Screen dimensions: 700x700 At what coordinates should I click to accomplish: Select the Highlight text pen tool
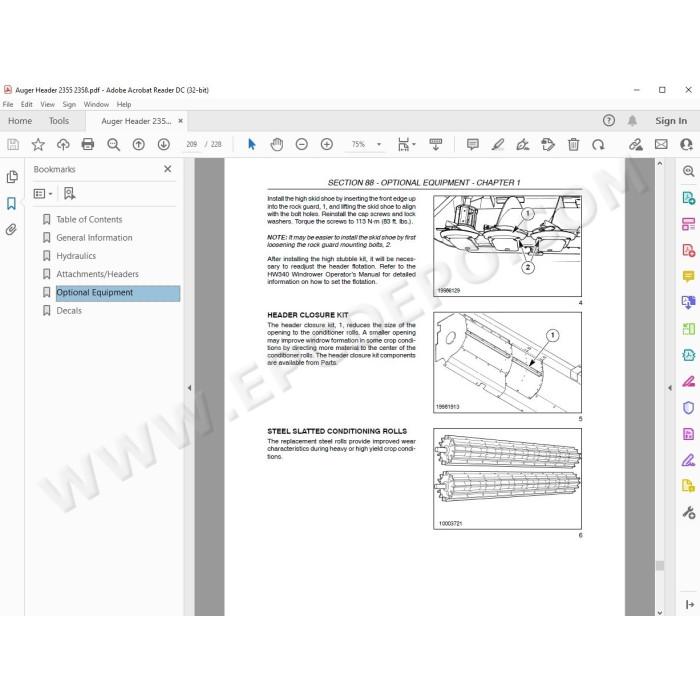(498, 144)
